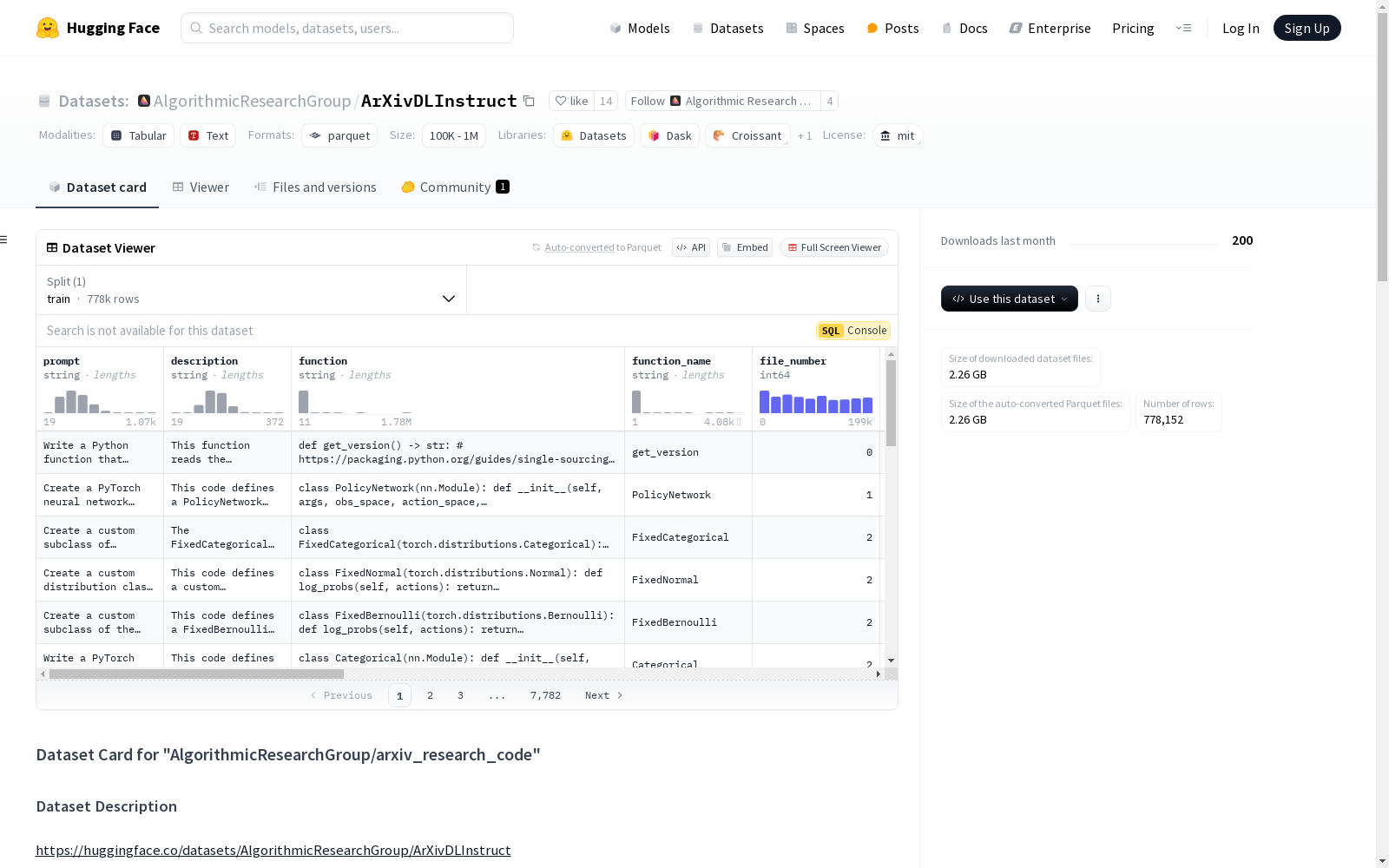
Task: Select the file_number histogram bars
Action: click(816, 402)
